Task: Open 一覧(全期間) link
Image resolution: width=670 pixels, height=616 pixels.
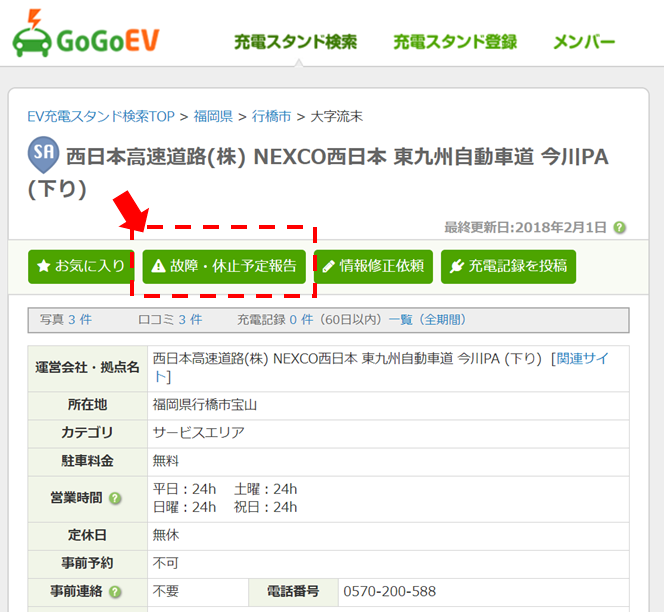Action: pyautogui.click(x=427, y=320)
